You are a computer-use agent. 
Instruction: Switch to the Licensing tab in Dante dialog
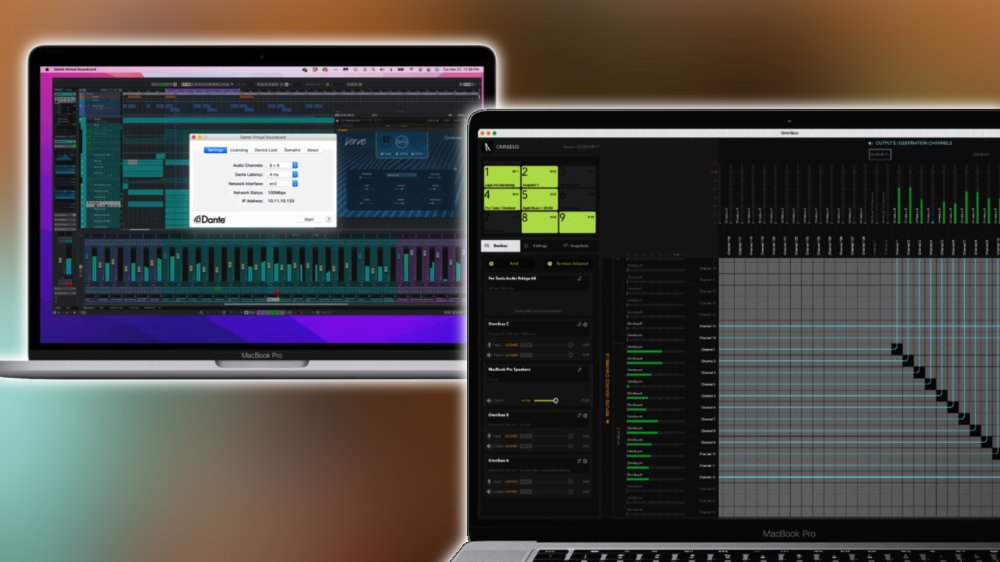(x=239, y=150)
